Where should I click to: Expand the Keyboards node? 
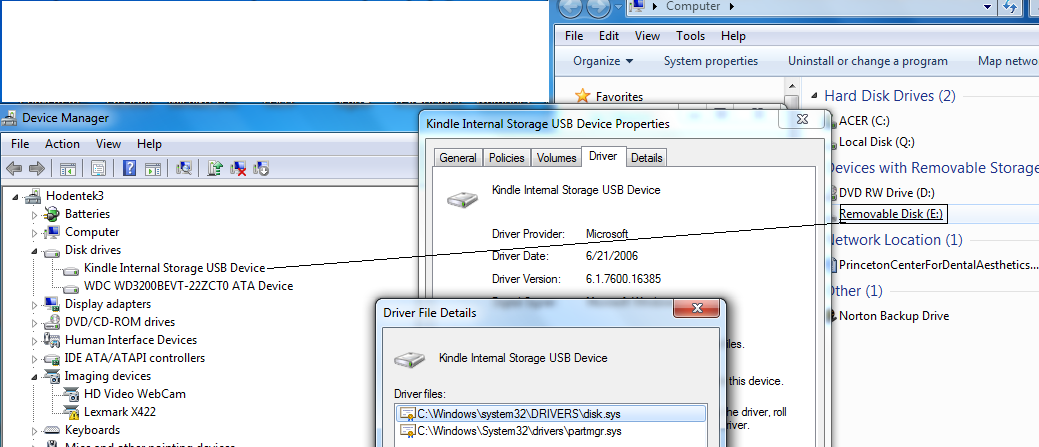pos(34,430)
